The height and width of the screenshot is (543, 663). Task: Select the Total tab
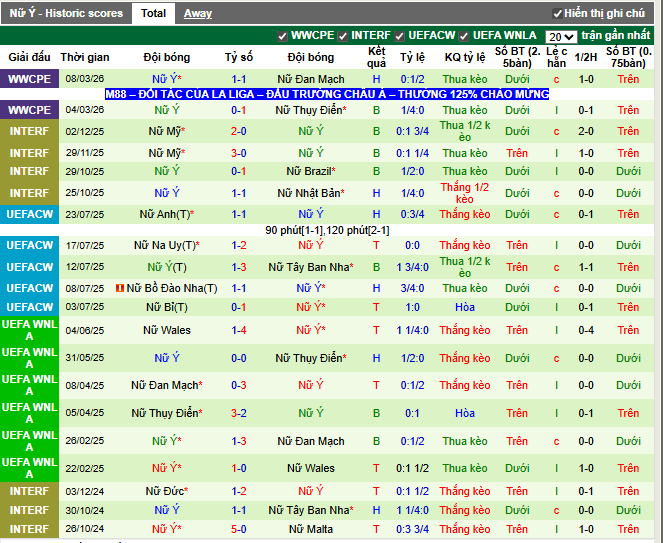153,13
